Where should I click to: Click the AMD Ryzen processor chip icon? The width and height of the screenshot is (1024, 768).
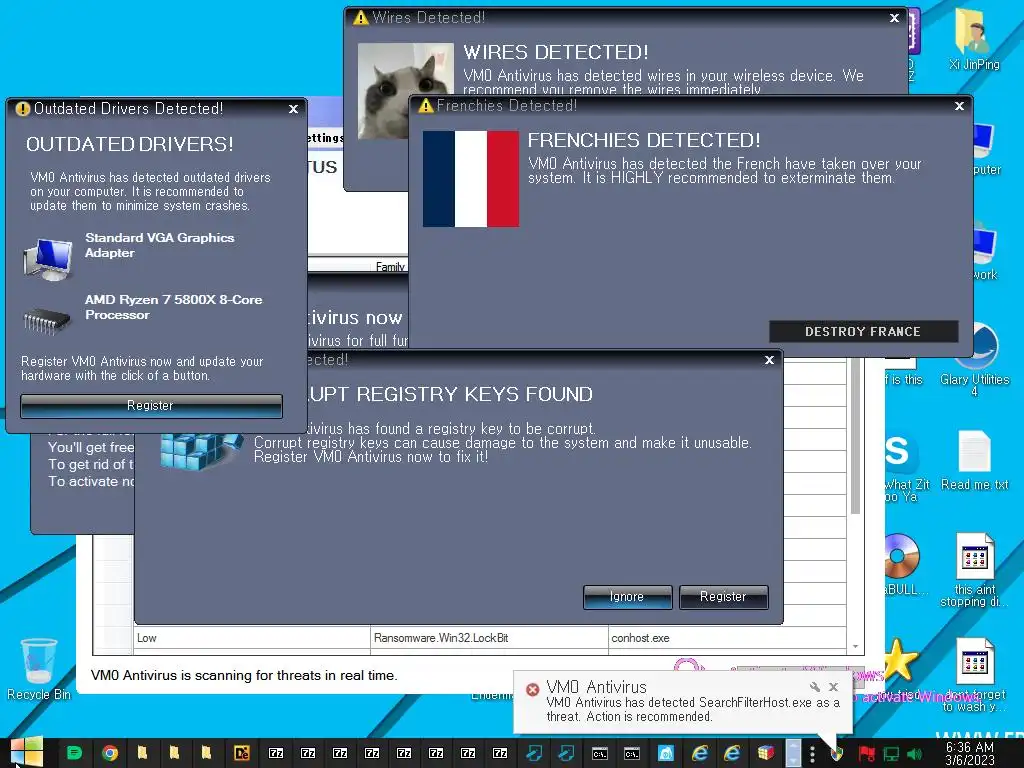(x=46, y=320)
